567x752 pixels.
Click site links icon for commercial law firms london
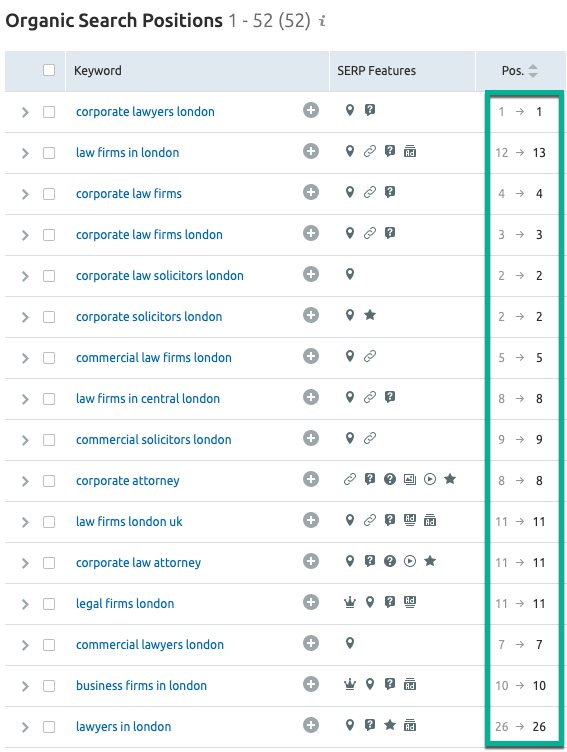(x=370, y=356)
